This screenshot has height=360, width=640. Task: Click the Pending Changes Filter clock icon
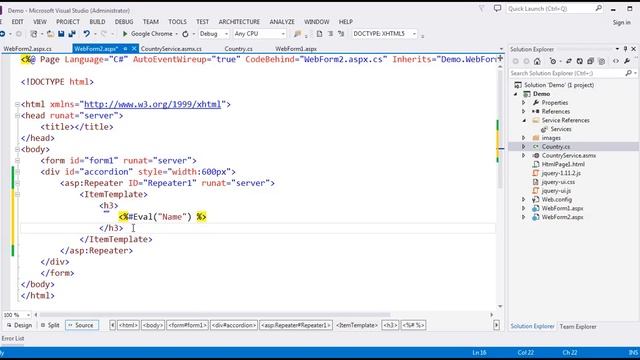point(553,61)
